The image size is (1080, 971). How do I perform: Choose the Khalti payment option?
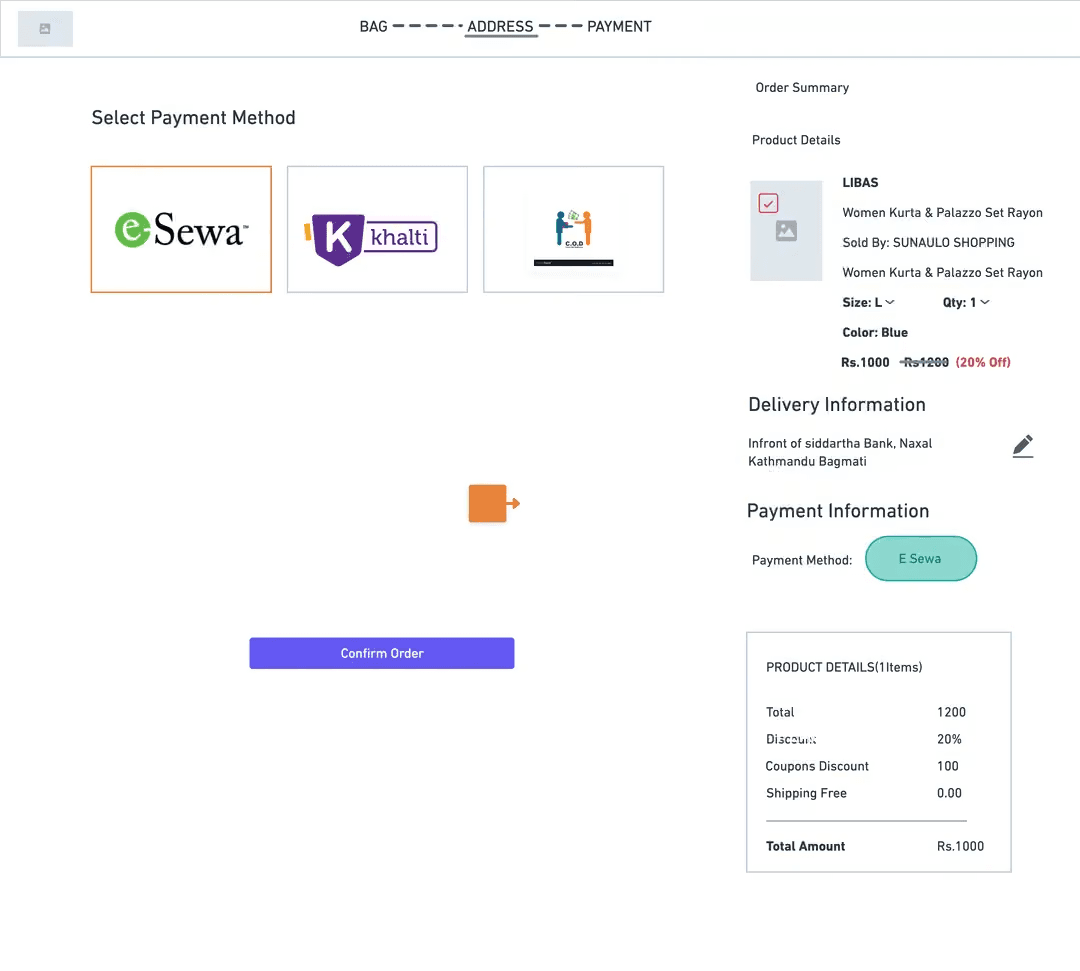tap(377, 229)
